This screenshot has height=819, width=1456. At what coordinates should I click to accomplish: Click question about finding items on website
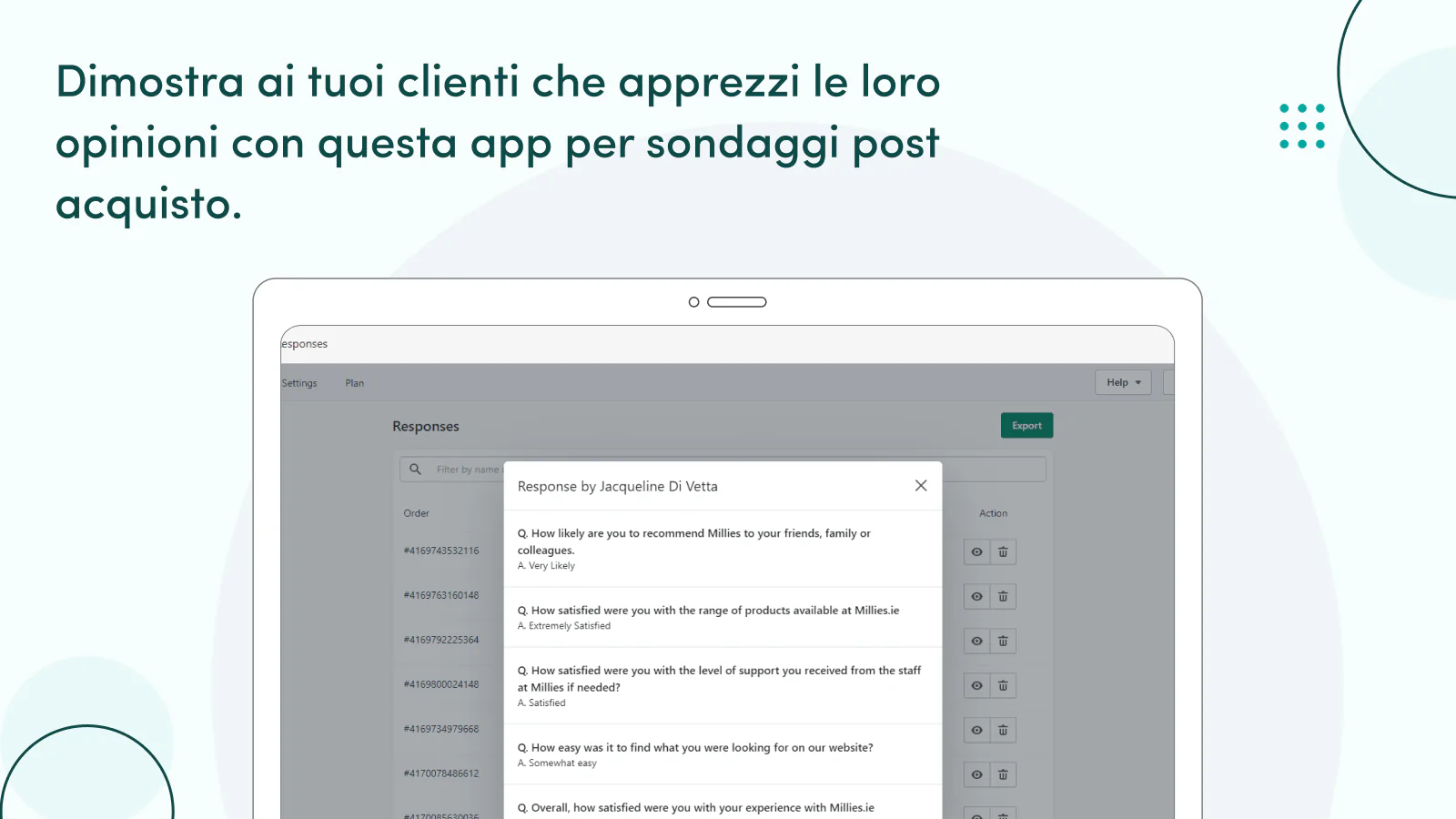[x=695, y=748]
